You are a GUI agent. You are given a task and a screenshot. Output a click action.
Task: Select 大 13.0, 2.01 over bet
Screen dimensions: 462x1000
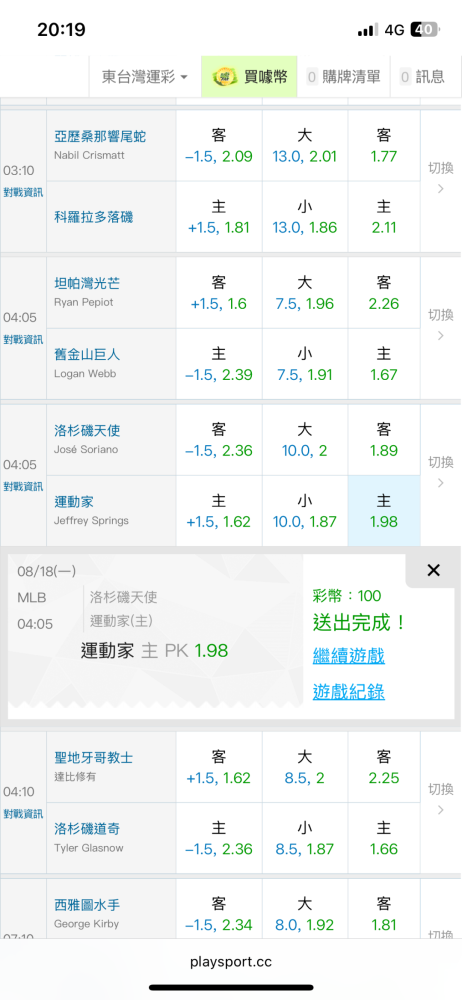coord(304,145)
